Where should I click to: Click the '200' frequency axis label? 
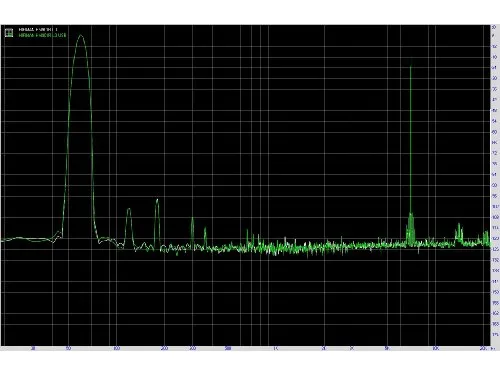click(x=164, y=349)
